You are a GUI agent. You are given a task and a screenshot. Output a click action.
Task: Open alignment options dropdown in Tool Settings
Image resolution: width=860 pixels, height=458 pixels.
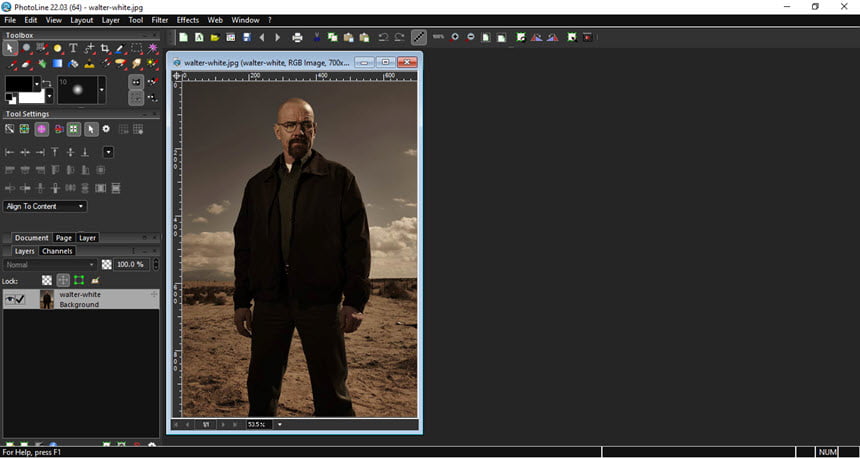coord(109,152)
